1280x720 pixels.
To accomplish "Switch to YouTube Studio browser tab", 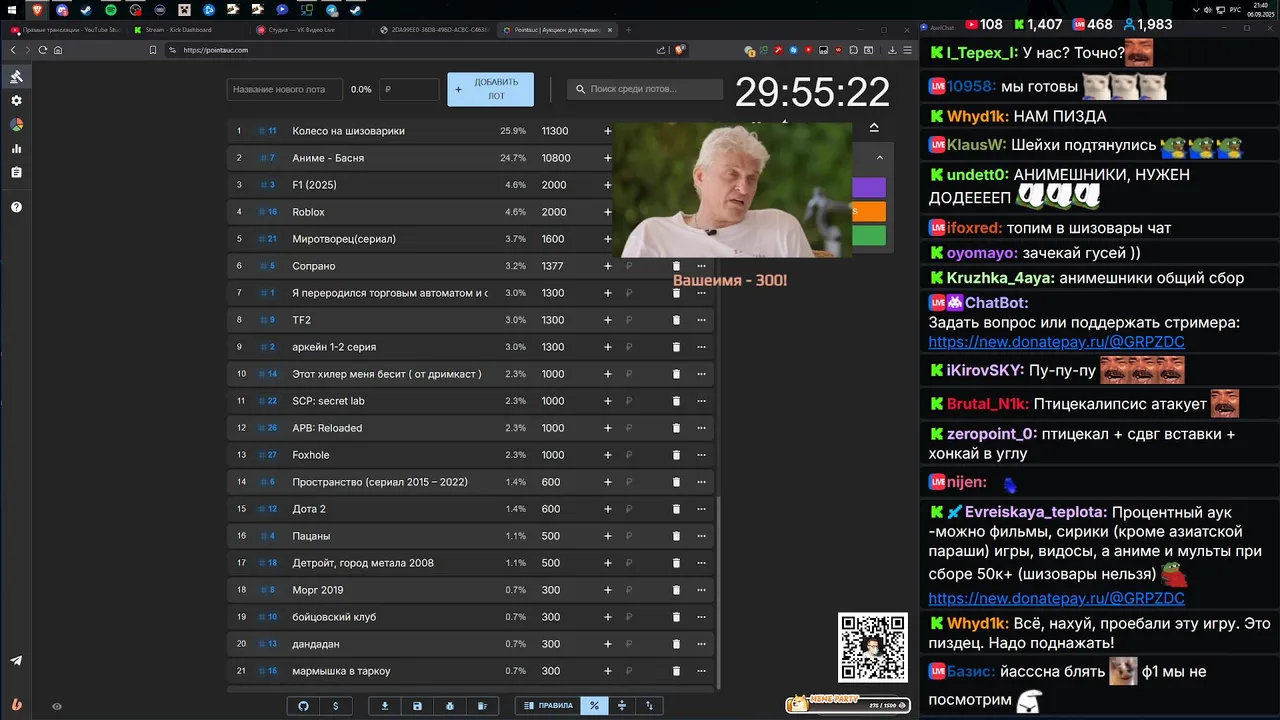I will pyautogui.click(x=66, y=30).
